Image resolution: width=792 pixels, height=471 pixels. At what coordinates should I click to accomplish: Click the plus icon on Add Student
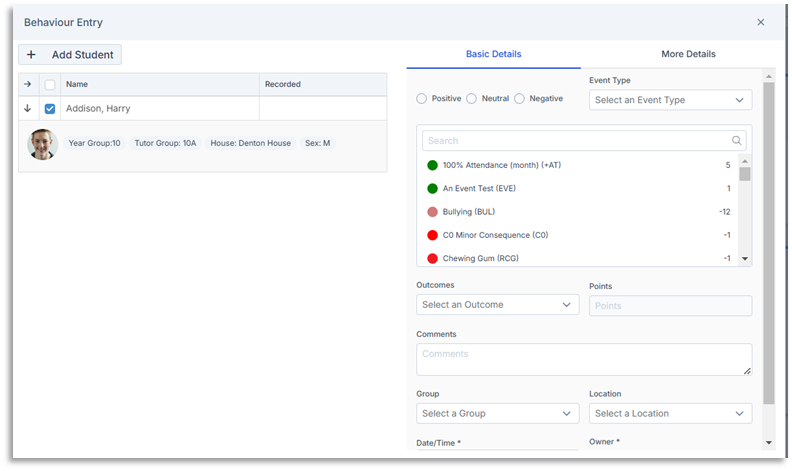tap(31, 55)
